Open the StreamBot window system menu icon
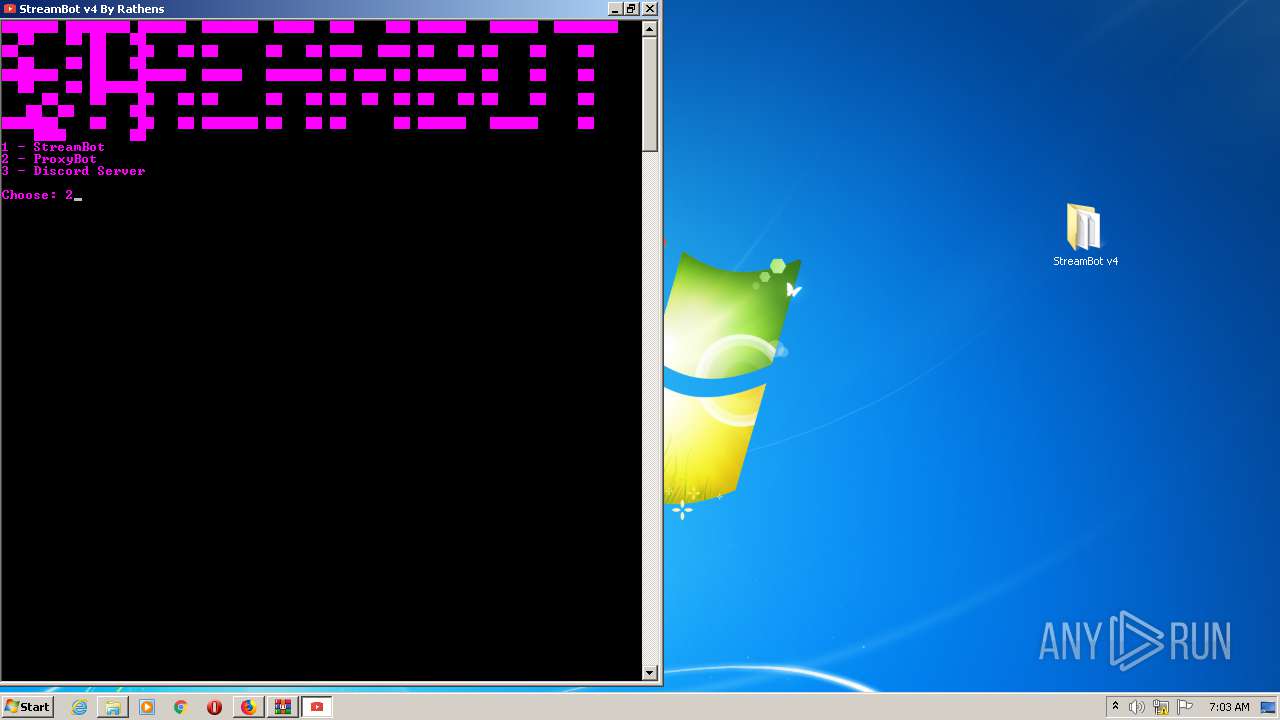The height and width of the screenshot is (720, 1280). click(x=10, y=8)
